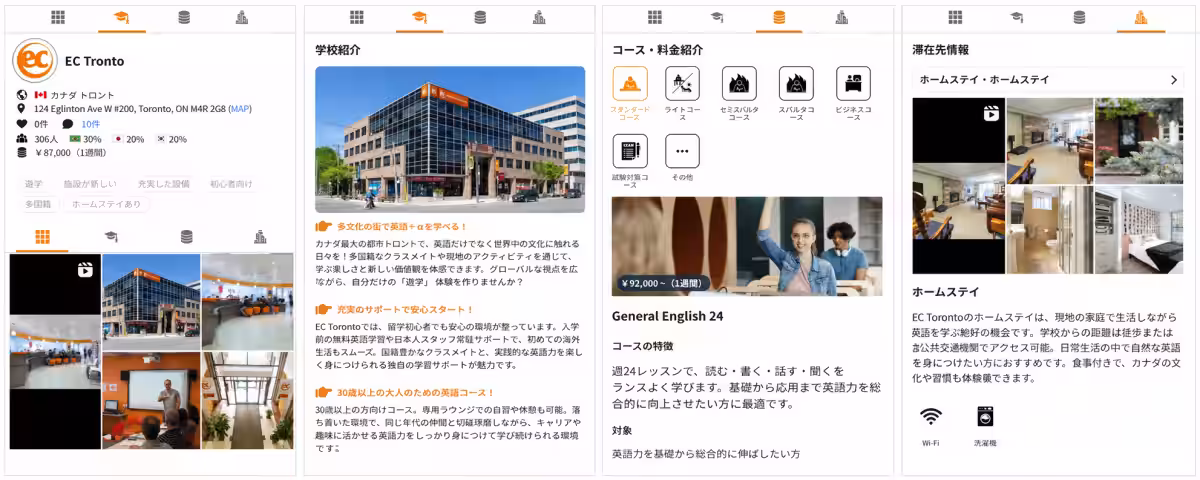
Task: Click the EC school logo
Action: pyautogui.click(x=35, y=60)
